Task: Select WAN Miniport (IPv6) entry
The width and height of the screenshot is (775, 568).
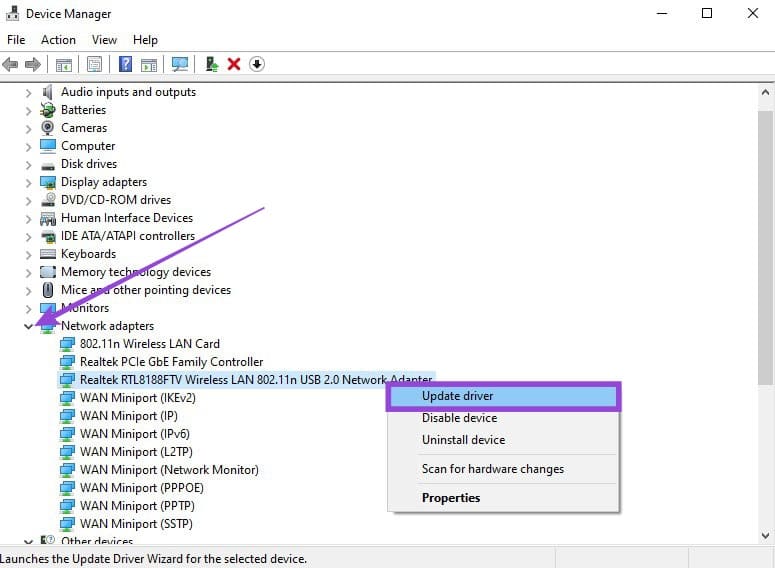Action: pos(135,434)
